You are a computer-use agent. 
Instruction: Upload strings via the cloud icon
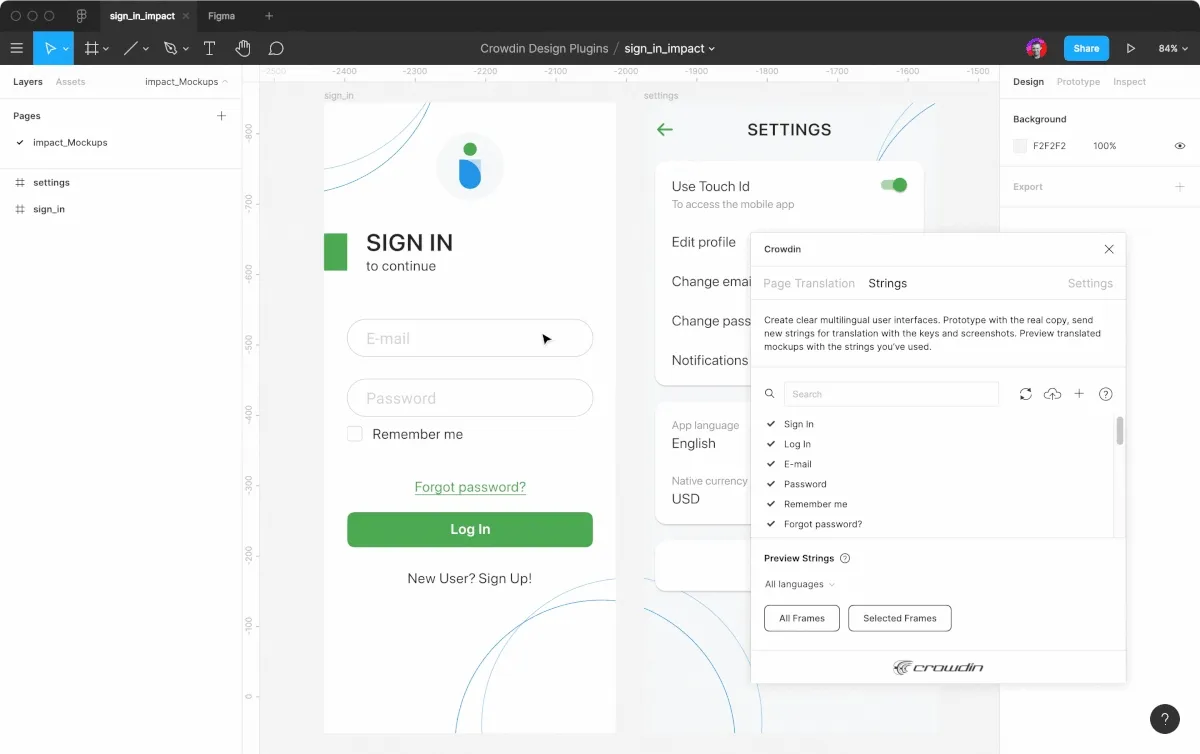tap(1052, 393)
